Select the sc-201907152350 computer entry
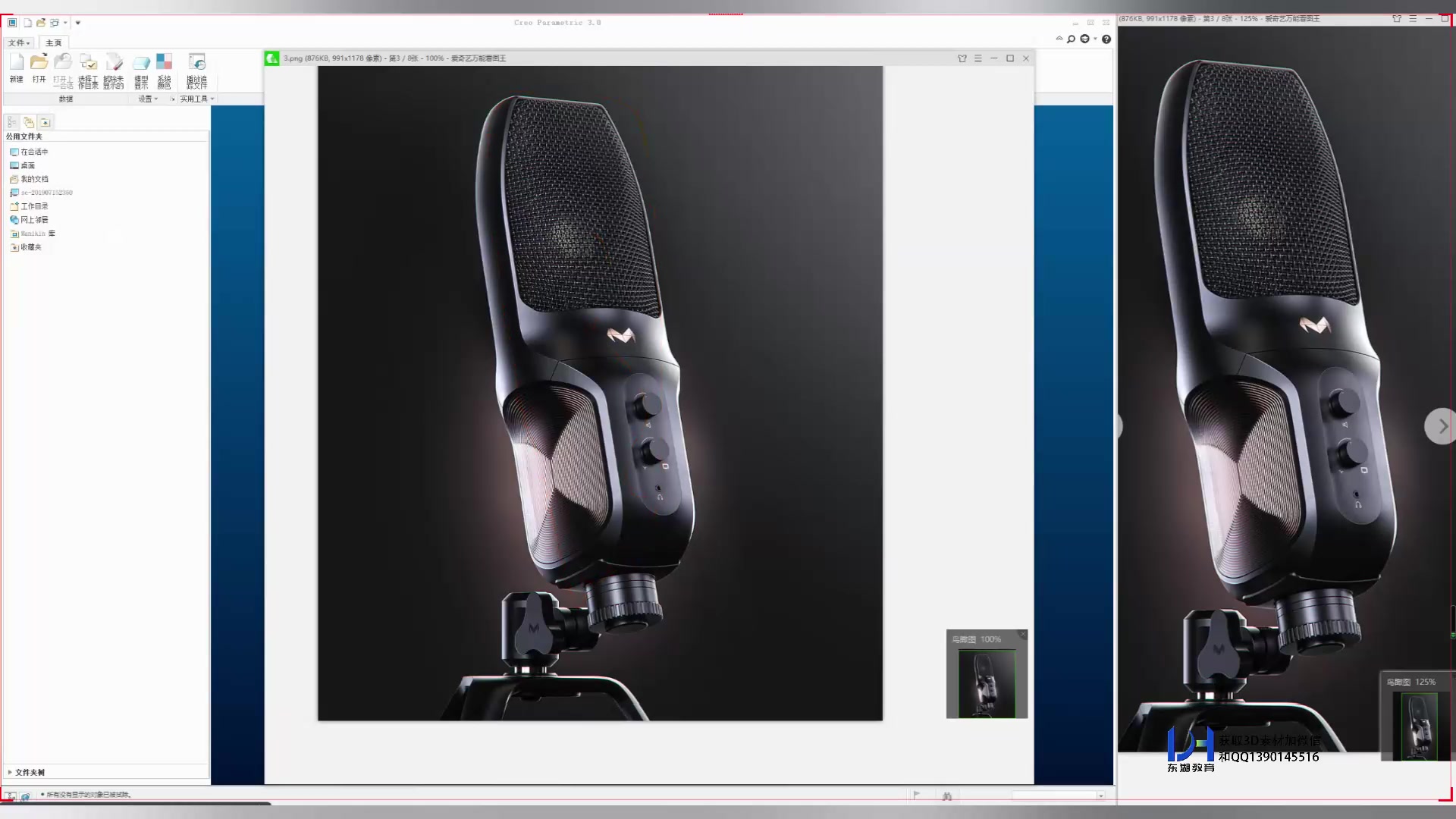The width and height of the screenshot is (1456, 819). 41,193
